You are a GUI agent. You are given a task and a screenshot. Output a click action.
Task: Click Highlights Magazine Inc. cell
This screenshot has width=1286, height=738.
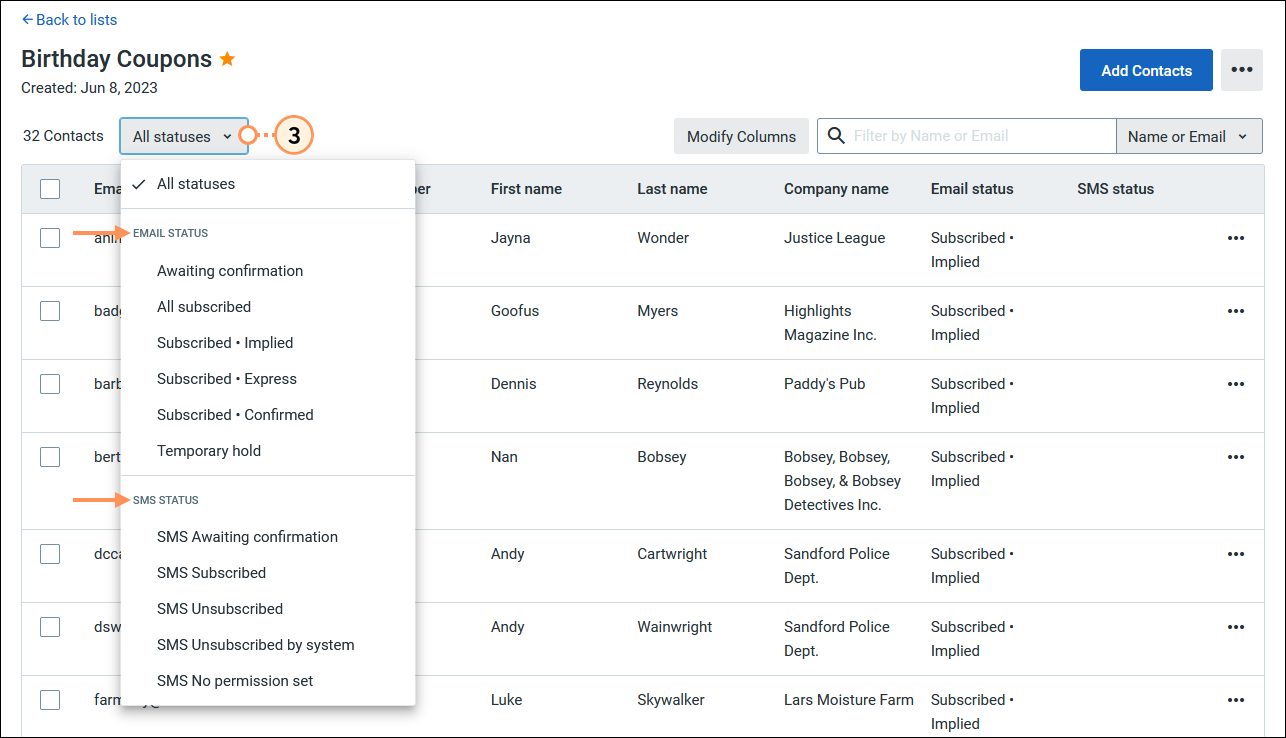pos(831,323)
